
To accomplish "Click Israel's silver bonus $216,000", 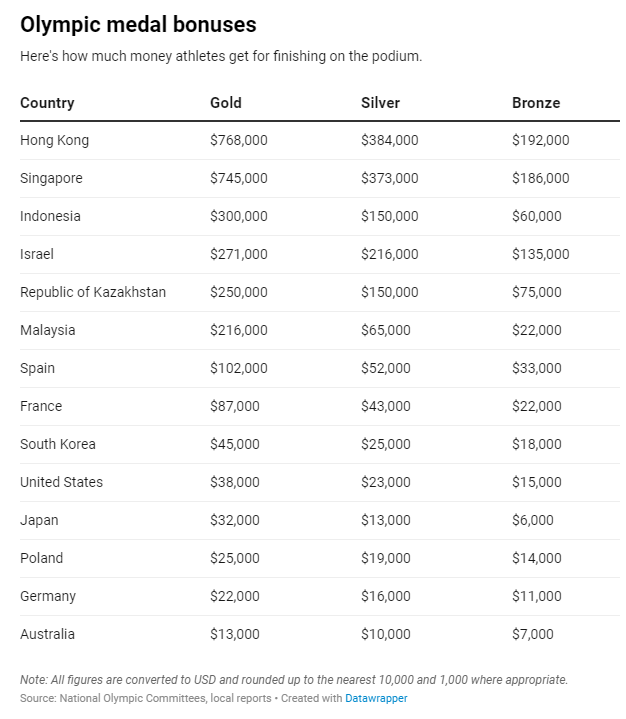I will [x=390, y=255].
